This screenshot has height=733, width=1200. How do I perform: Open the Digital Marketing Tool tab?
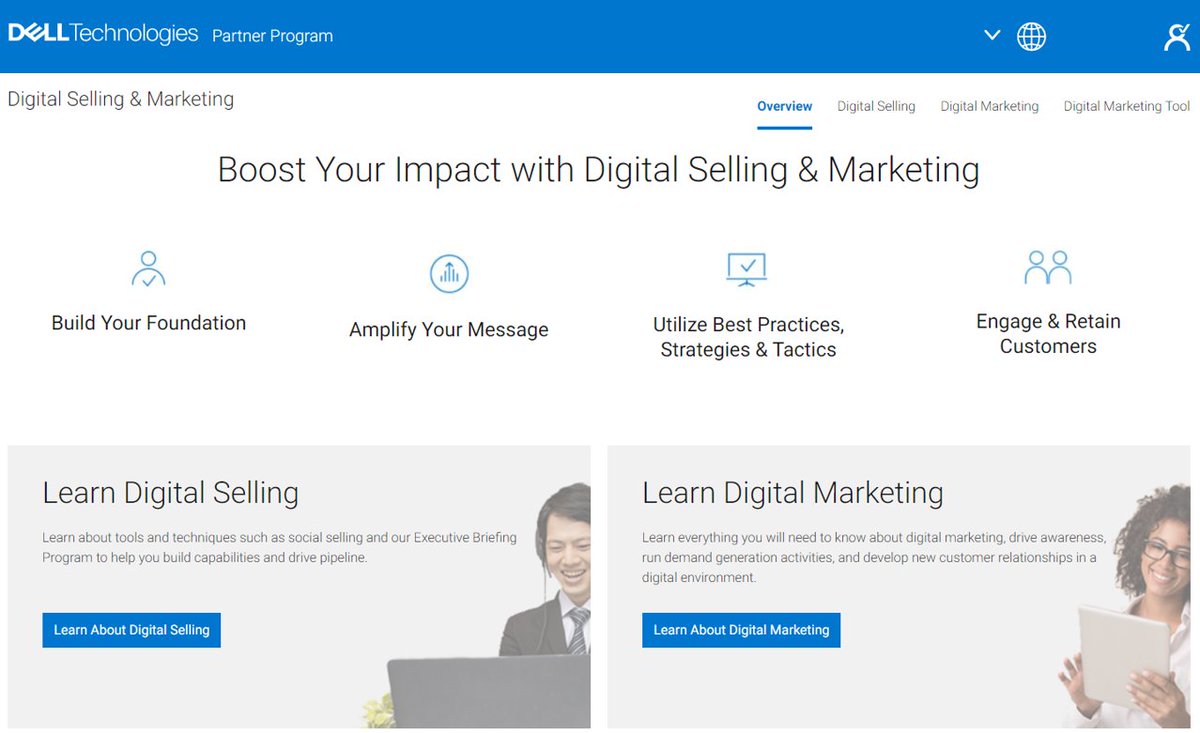[x=1127, y=106]
